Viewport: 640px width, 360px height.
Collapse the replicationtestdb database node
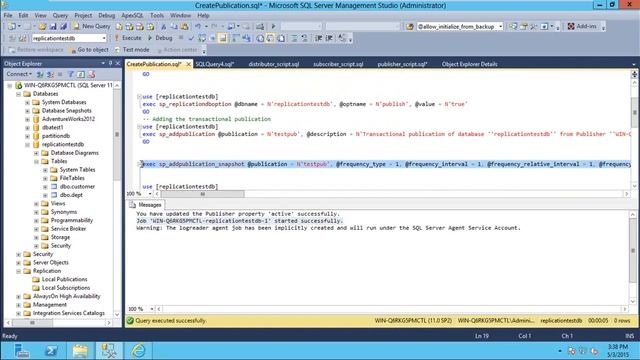click(27, 144)
